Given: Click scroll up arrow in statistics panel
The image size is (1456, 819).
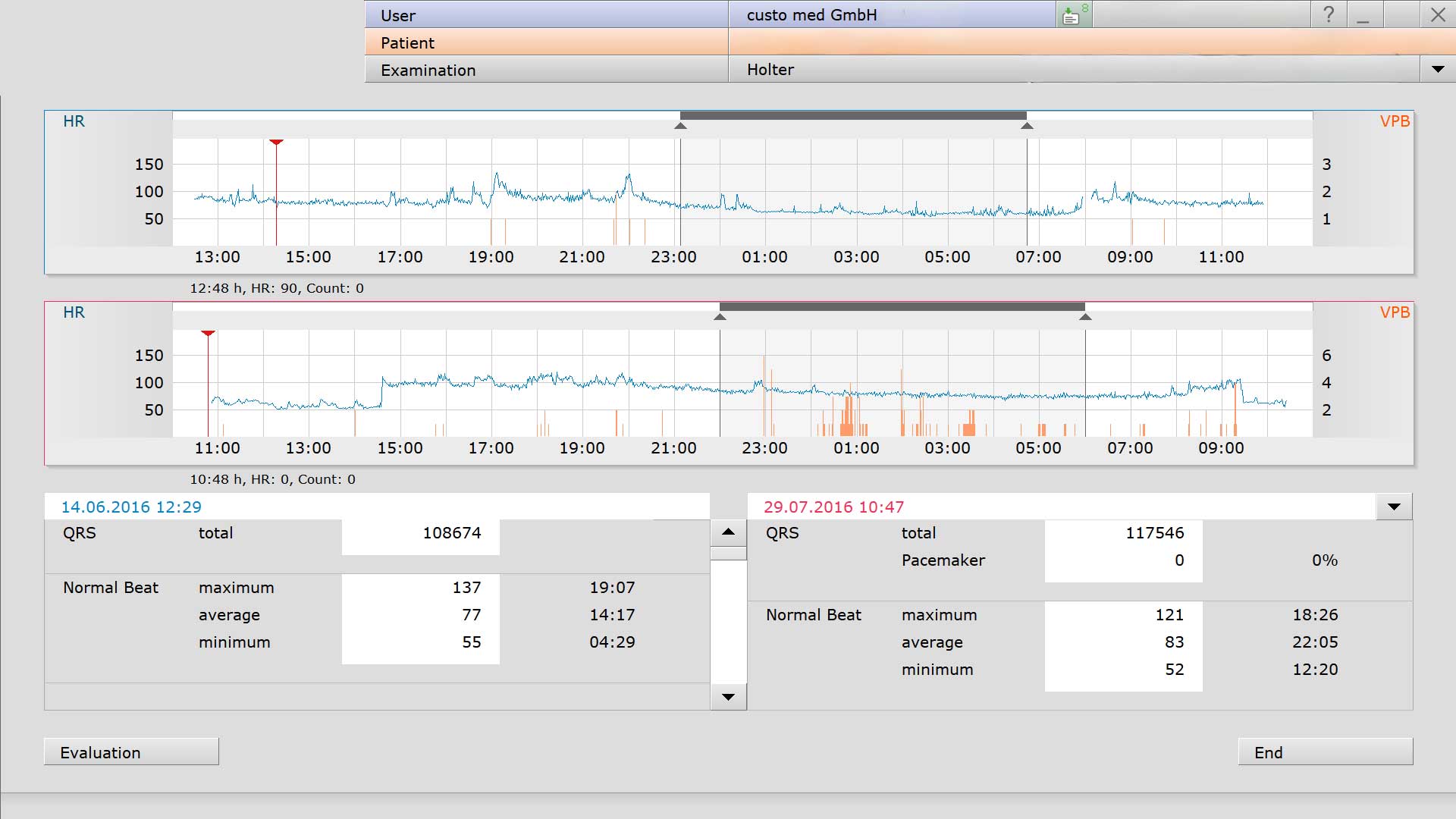Looking at the screenshot, I should click(728, 532).
